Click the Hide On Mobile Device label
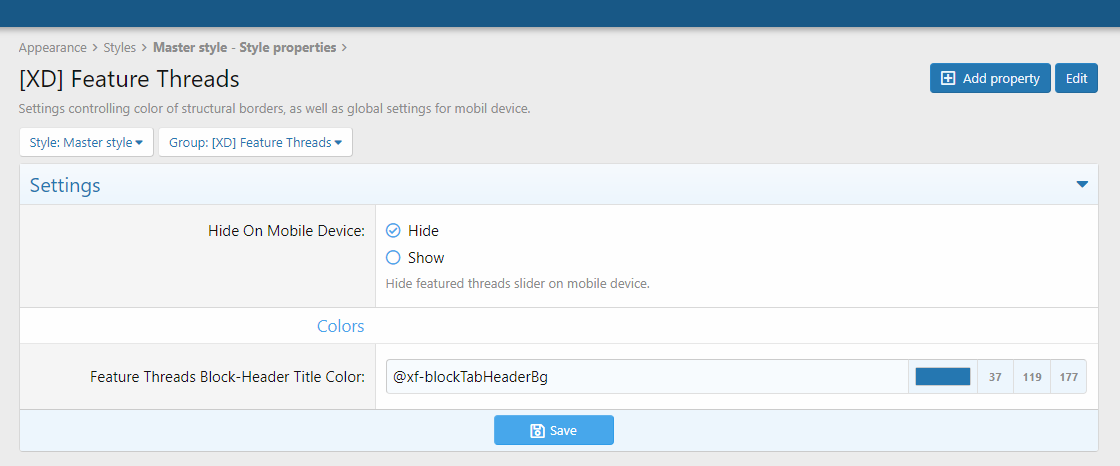This screenshot has height=466, width=1120. tap(286, 231)
